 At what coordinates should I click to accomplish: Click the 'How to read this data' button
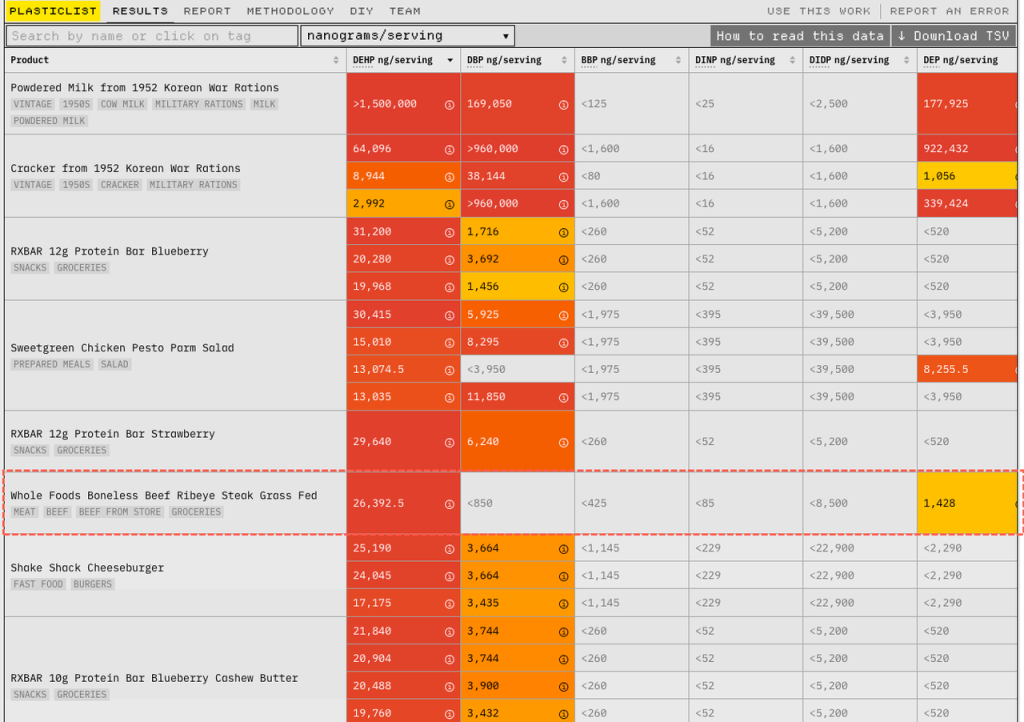click(x=801, y=36)
